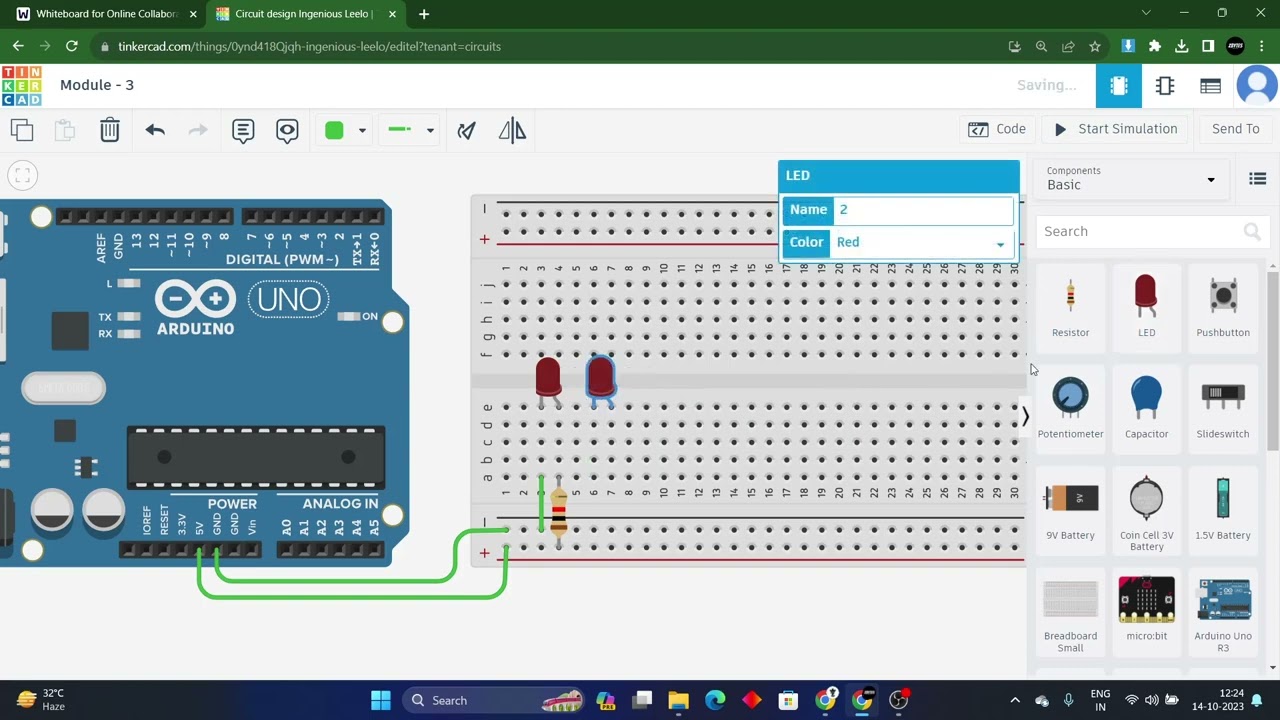The height and width of the screenshot is (720, 1280).
Task: Click the component Search field
Action: (1151, 231)
